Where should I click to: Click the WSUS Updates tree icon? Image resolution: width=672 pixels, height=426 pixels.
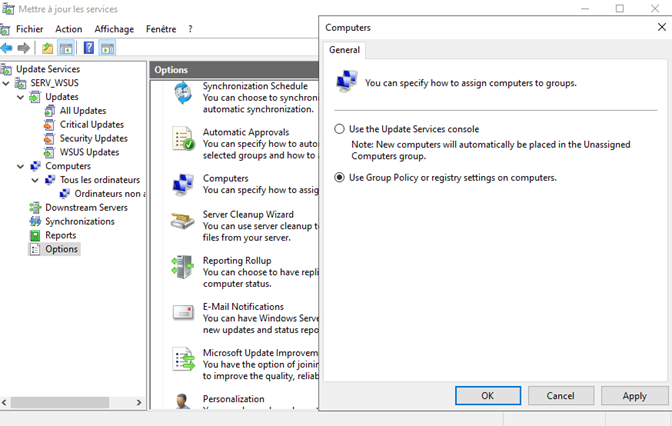coord(49,152)
